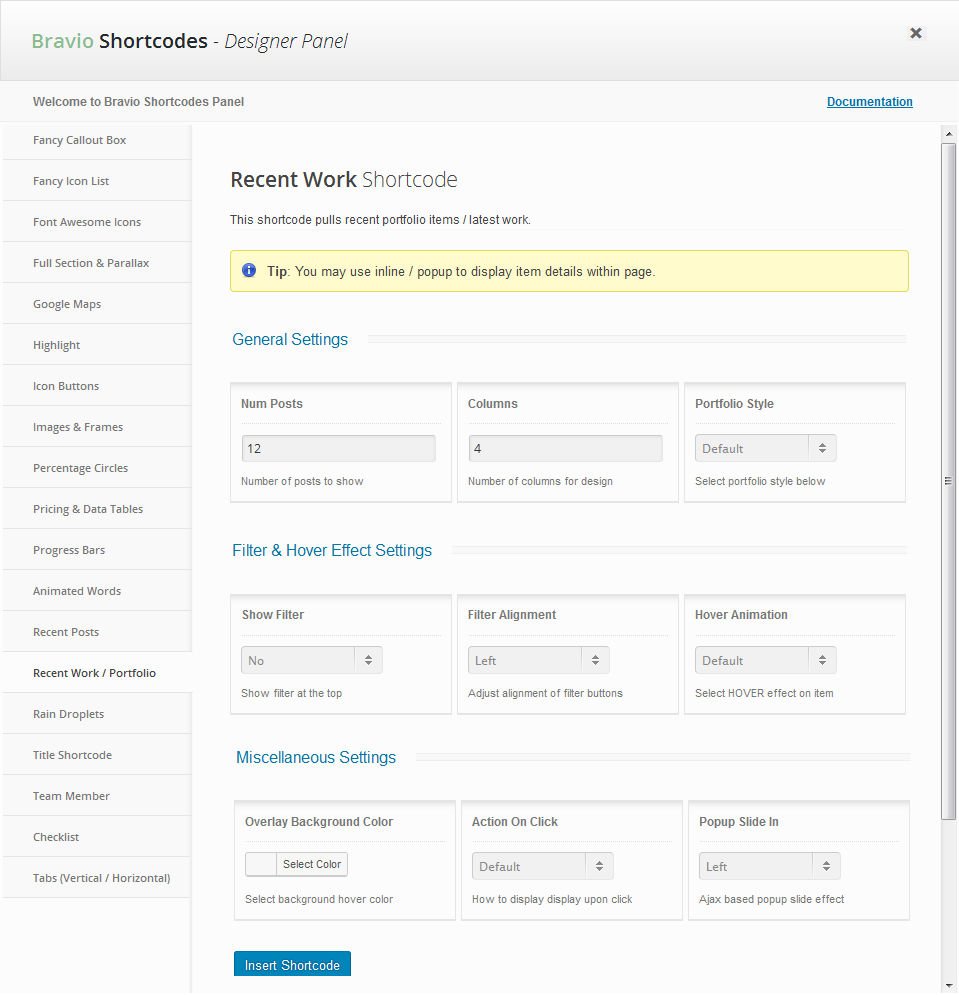959x995 pixels.
Task: Expand the Hover Animation dropdown
Action: (x=765, y=661)
